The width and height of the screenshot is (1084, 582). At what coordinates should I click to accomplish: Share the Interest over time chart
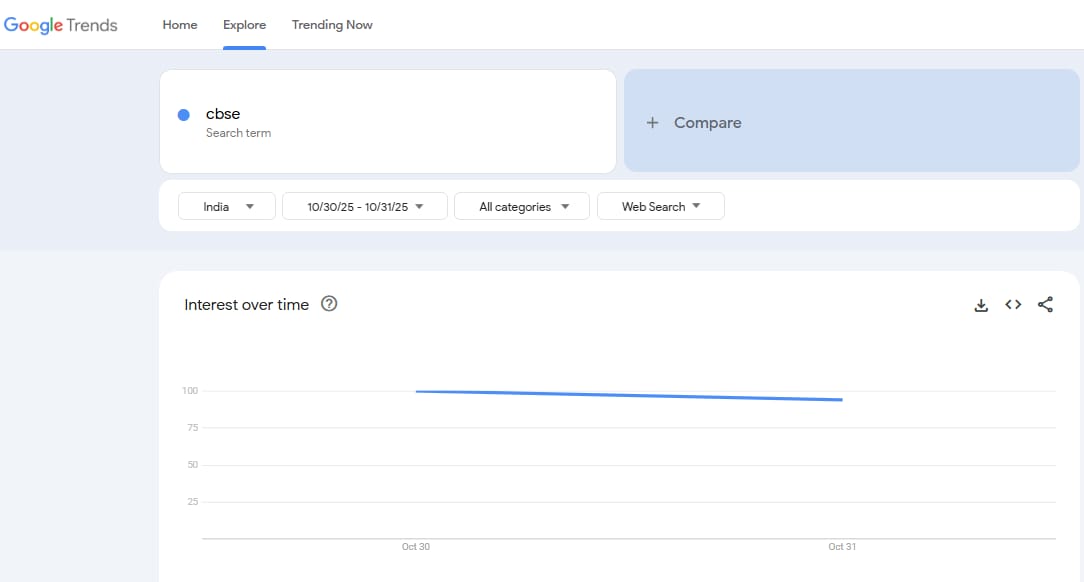[1045, 304]
